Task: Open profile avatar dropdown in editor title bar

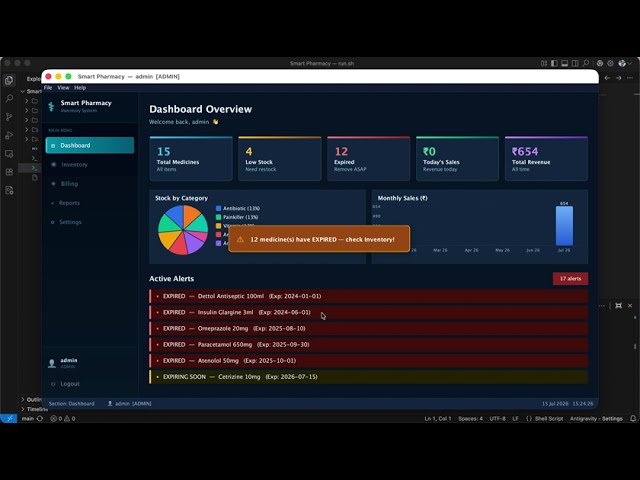Action: pyautogui.click(x=624, y=63)
